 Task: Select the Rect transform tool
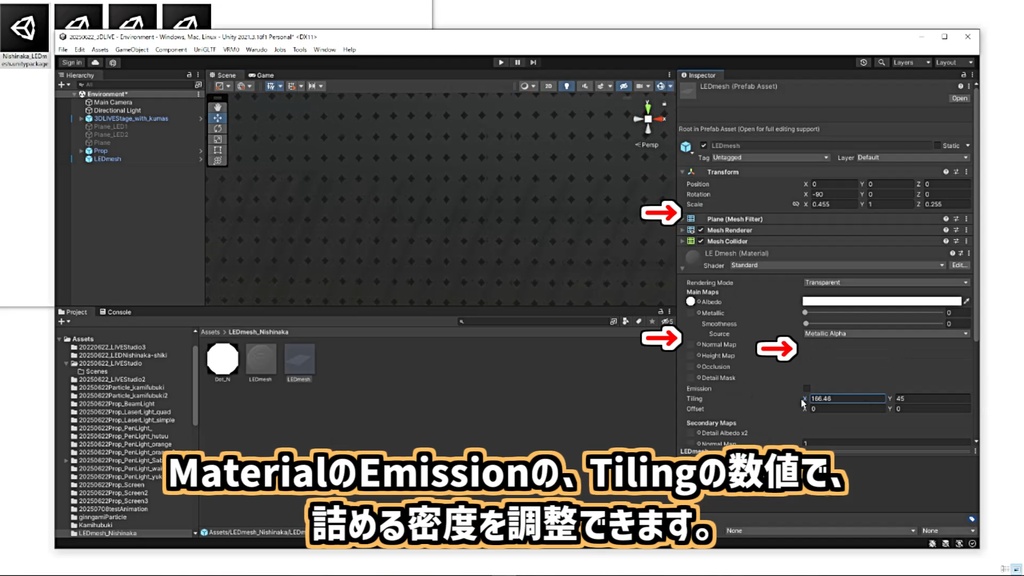coord(218,148)
